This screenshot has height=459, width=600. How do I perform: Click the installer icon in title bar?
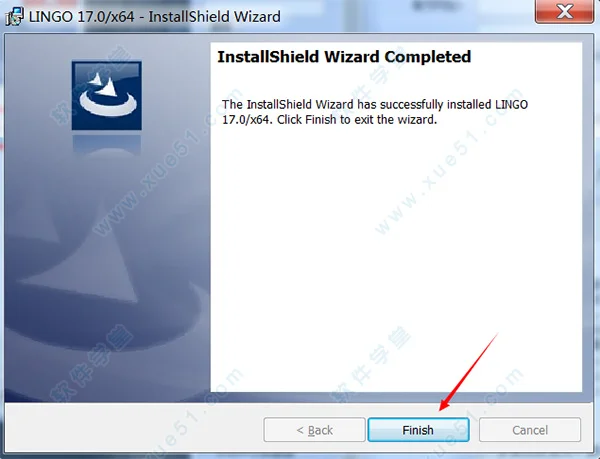click(15, 16)
